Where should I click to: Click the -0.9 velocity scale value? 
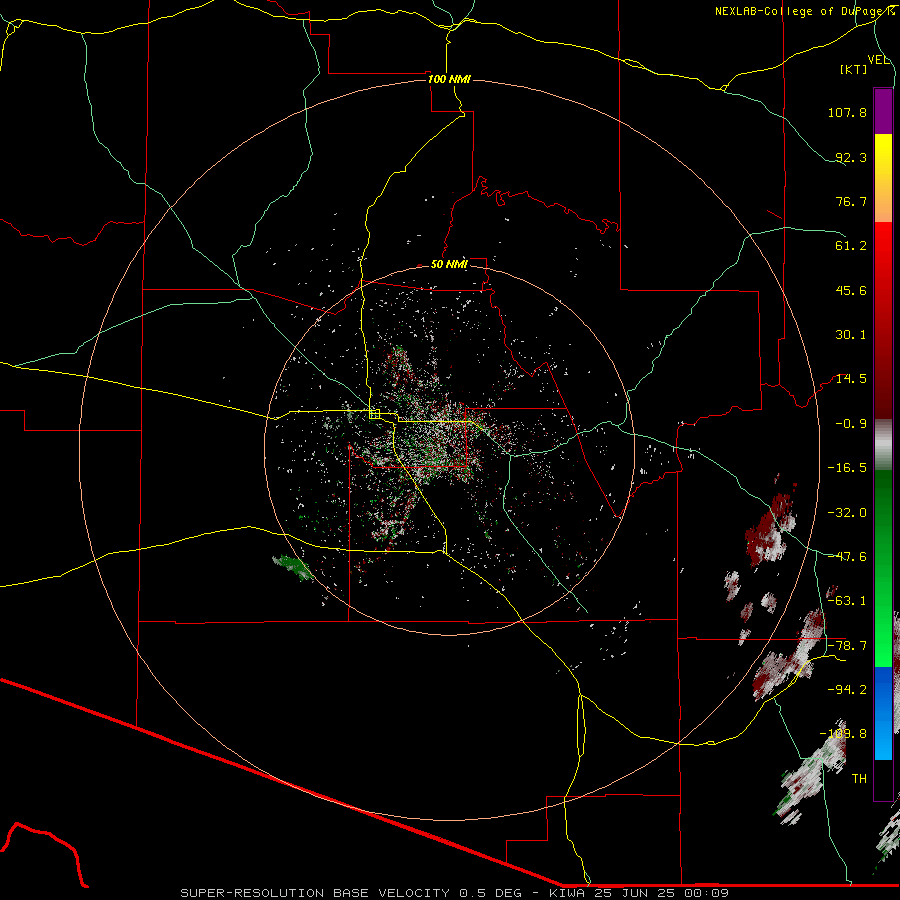(x=851, y=424)
